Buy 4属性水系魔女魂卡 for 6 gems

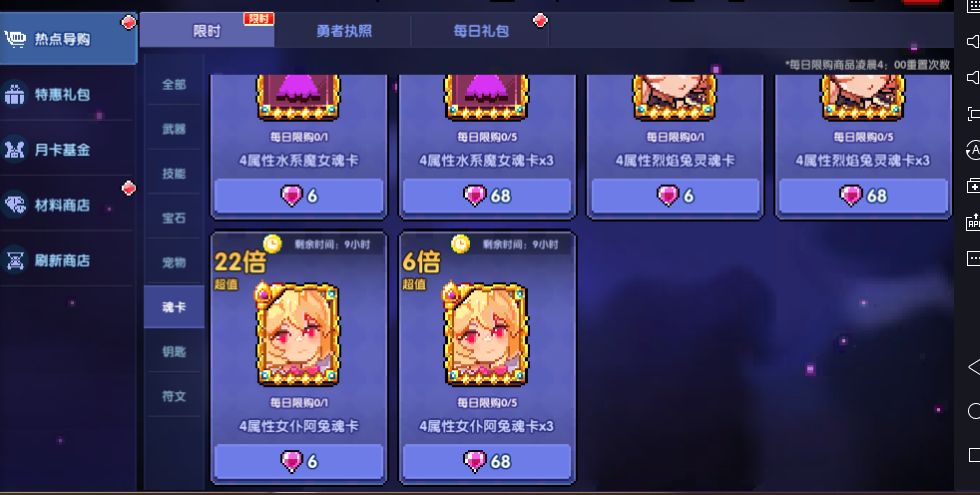coord(299,196)
